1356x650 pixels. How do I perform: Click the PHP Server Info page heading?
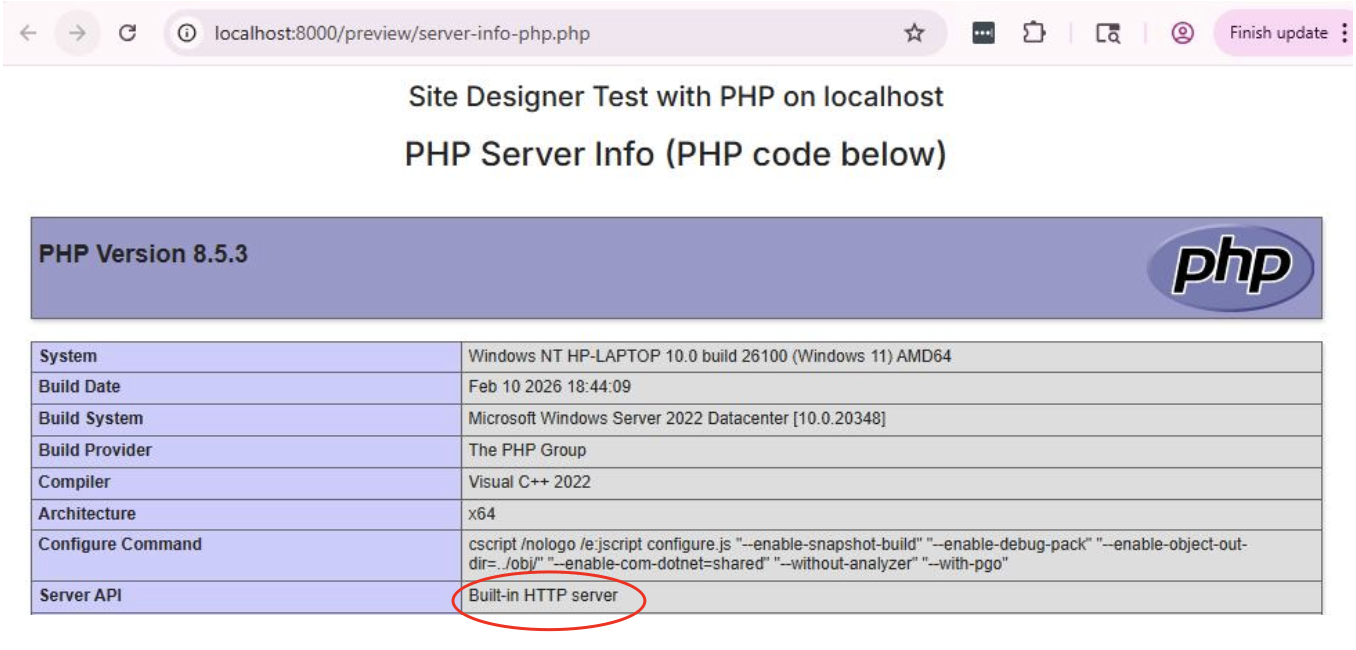tap(675, 155)
